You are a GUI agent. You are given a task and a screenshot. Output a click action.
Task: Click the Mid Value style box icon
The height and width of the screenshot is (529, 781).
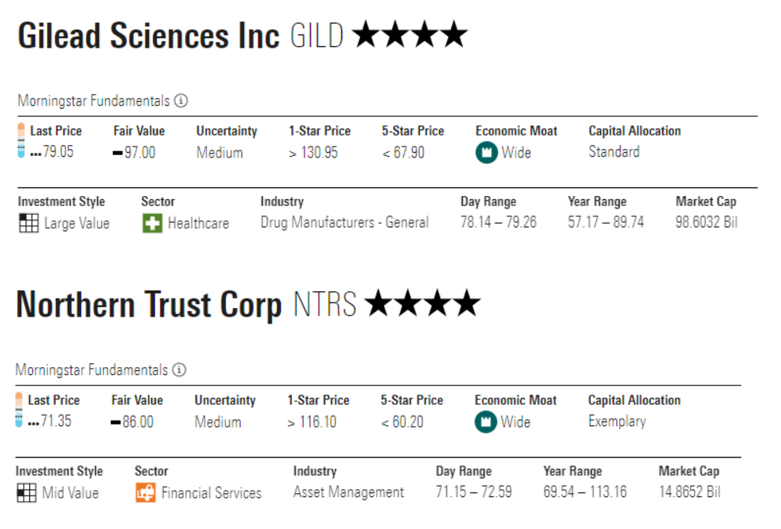(28, 492)
